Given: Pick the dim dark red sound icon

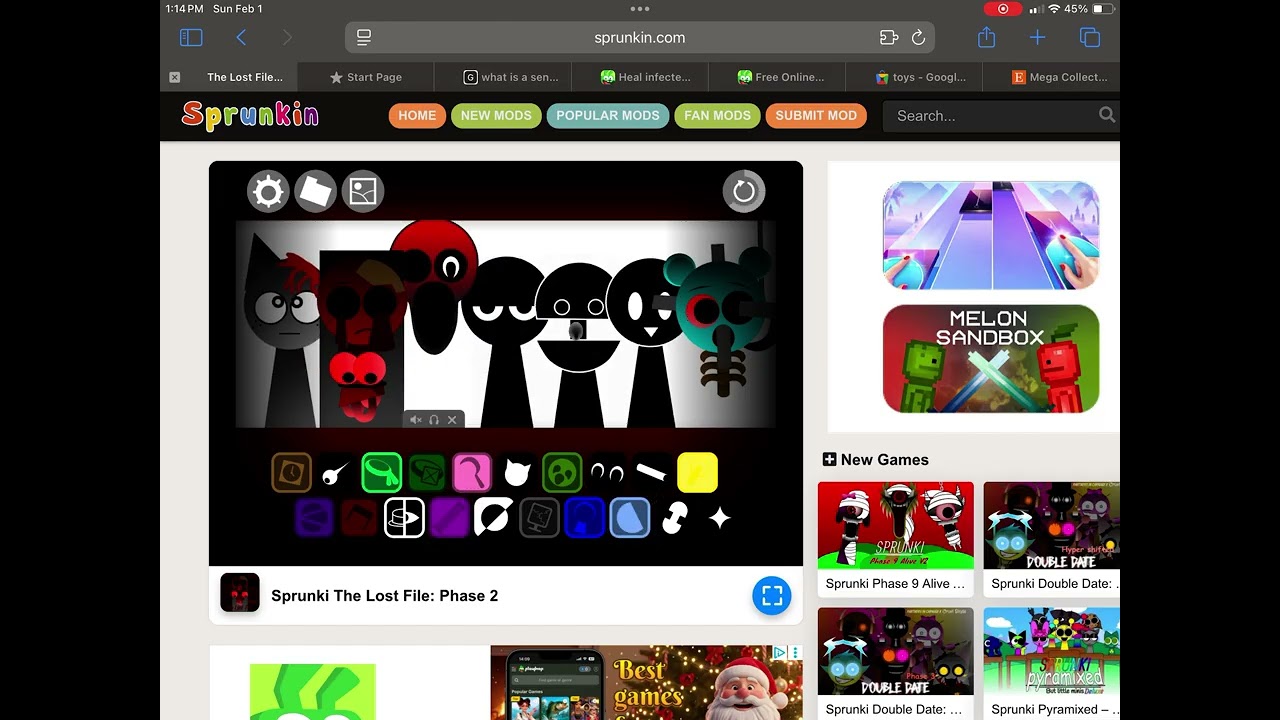Looking at the screenshot, I should point(359,517).
